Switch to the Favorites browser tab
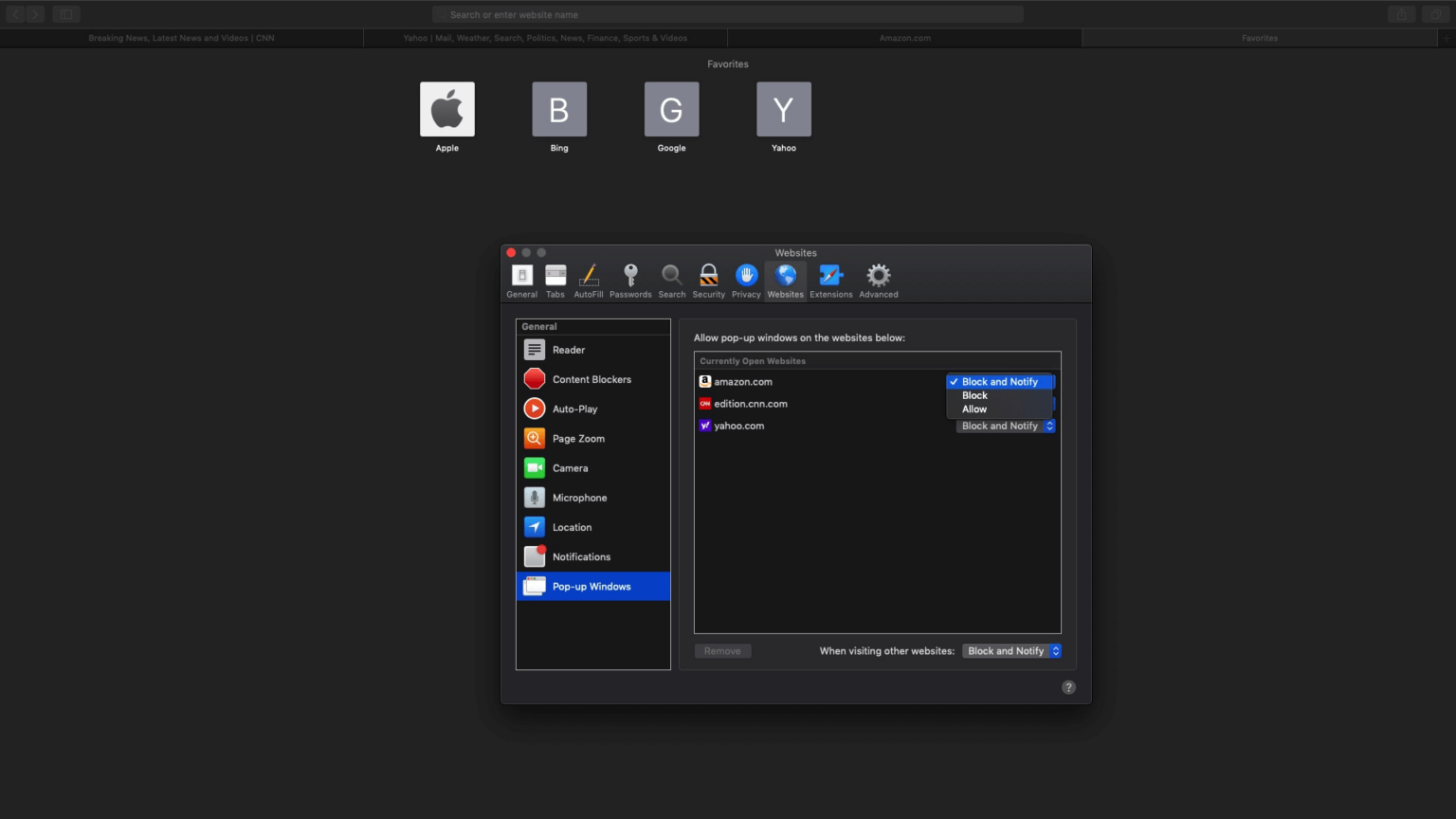1456x819 pixels. pyautogui.click(x=1259, y=38)
